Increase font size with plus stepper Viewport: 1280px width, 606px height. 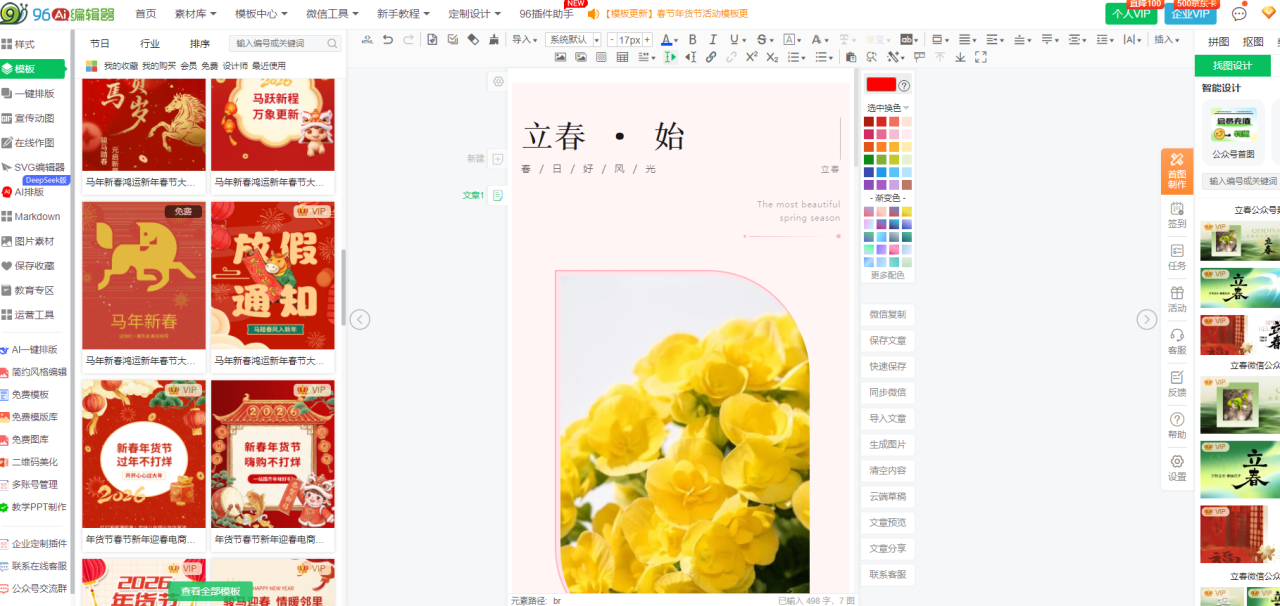coord(647,40)
